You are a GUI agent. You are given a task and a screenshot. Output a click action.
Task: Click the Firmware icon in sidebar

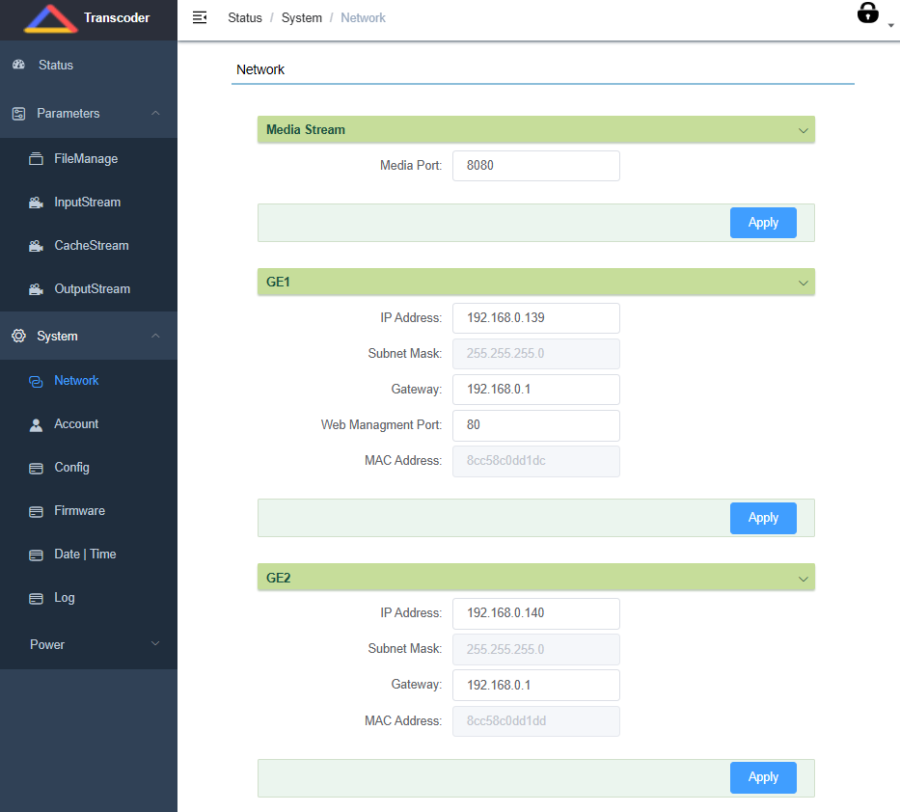click(x=36, y=512)
